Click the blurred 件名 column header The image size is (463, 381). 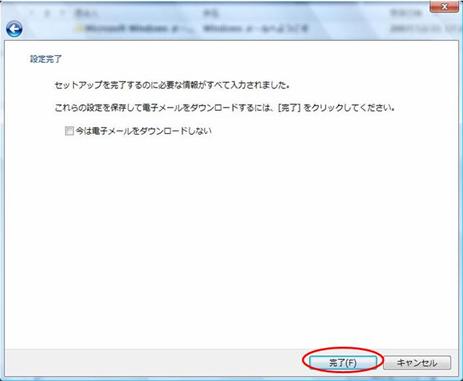click(x=210, y=14)
